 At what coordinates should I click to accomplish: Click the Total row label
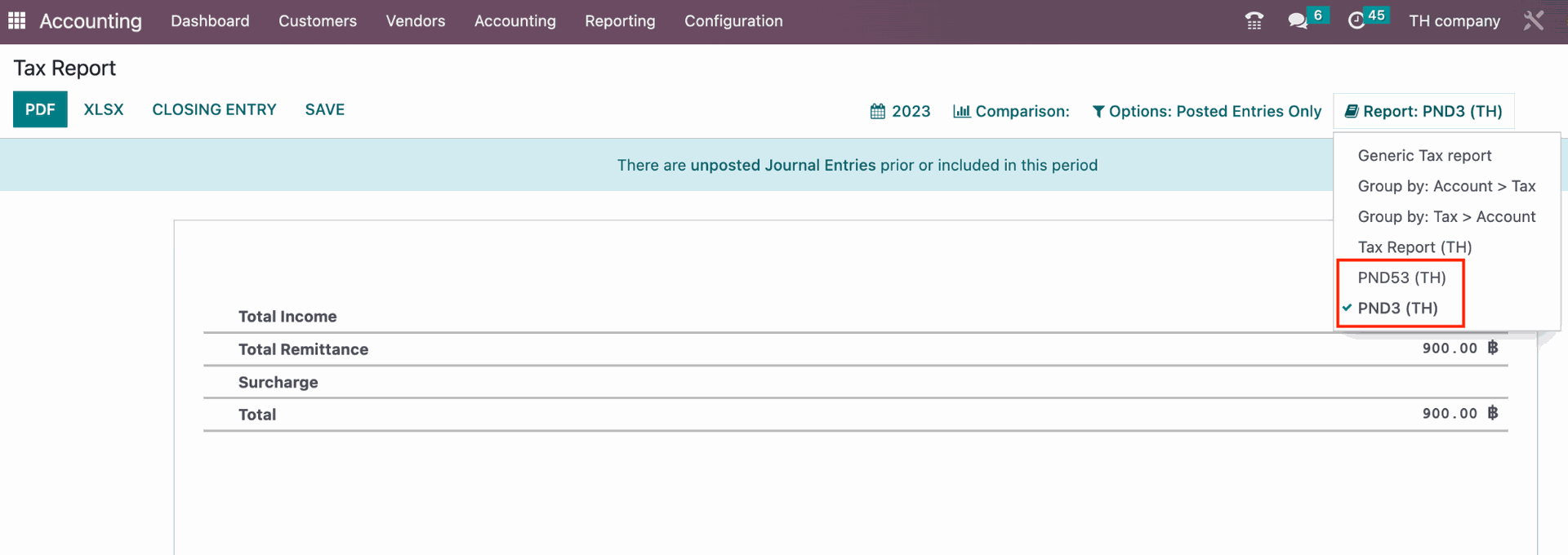click(257, 415)
